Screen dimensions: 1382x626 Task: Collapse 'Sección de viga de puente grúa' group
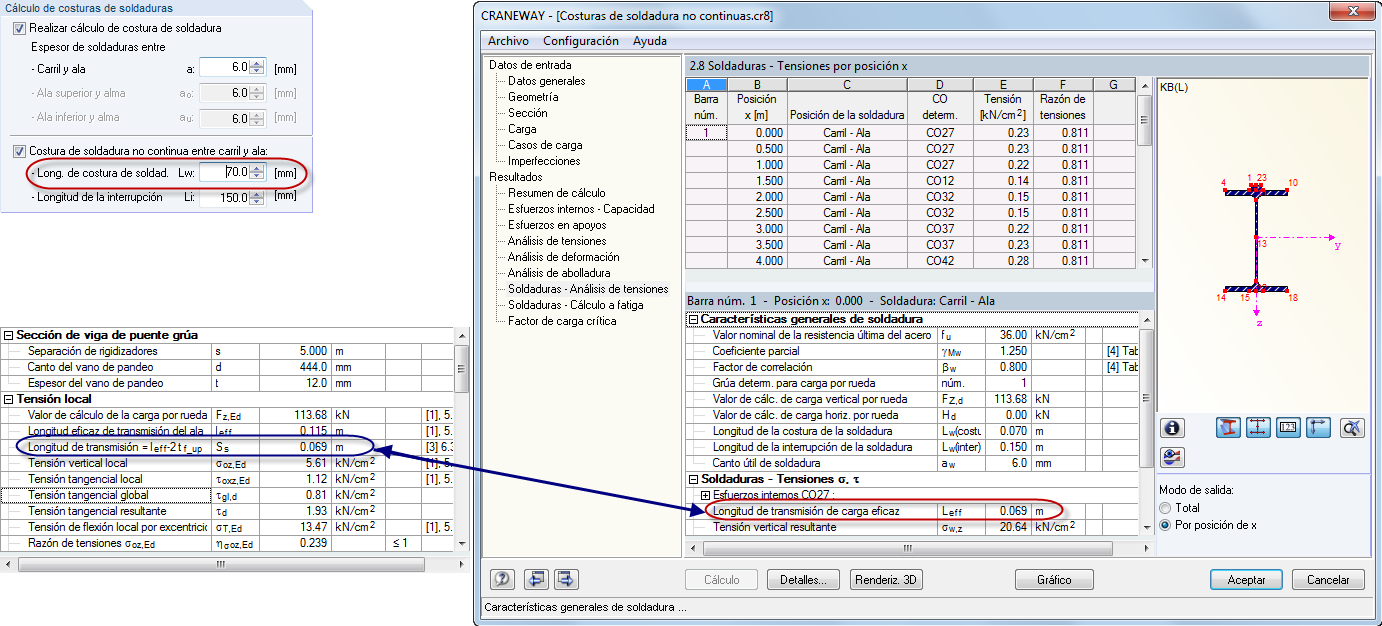(x=9, y=335)
